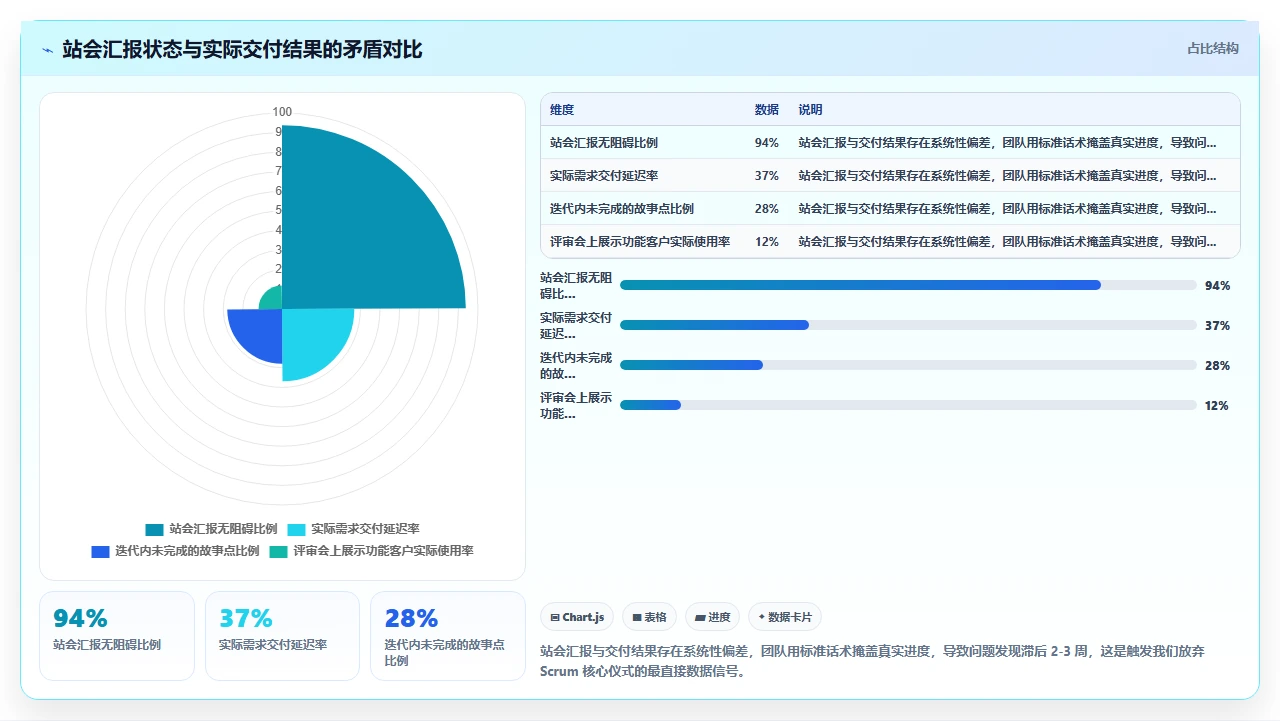
Task: Open the 94% 站会汇报无阻碍比例 stat card
Action: point(117,636)
